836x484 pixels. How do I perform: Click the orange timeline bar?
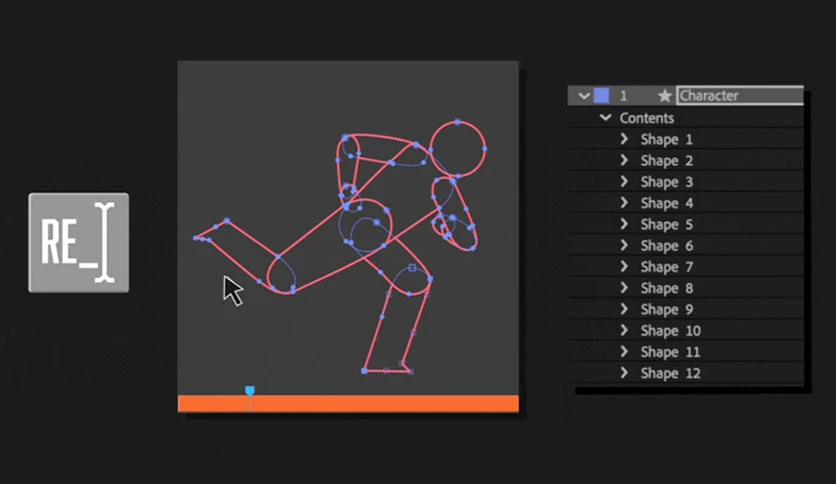point(348,404)
